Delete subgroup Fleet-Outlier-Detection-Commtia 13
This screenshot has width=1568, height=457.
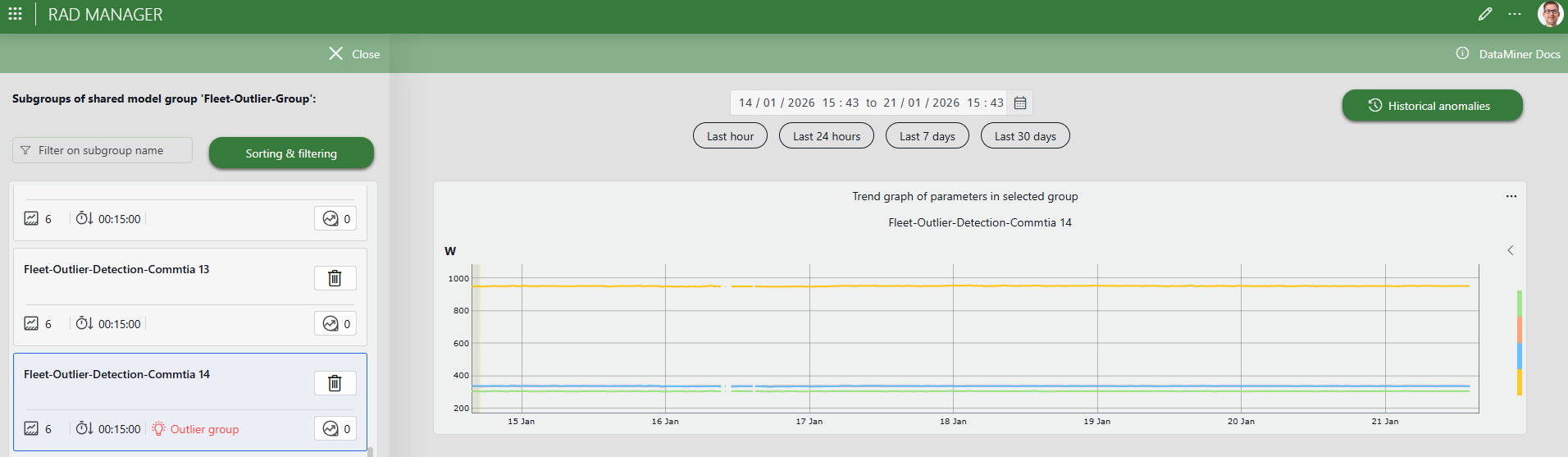(x=335, y=278)
